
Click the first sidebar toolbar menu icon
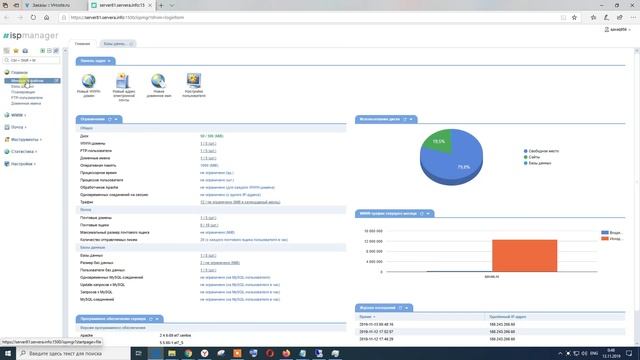(7, 51)
